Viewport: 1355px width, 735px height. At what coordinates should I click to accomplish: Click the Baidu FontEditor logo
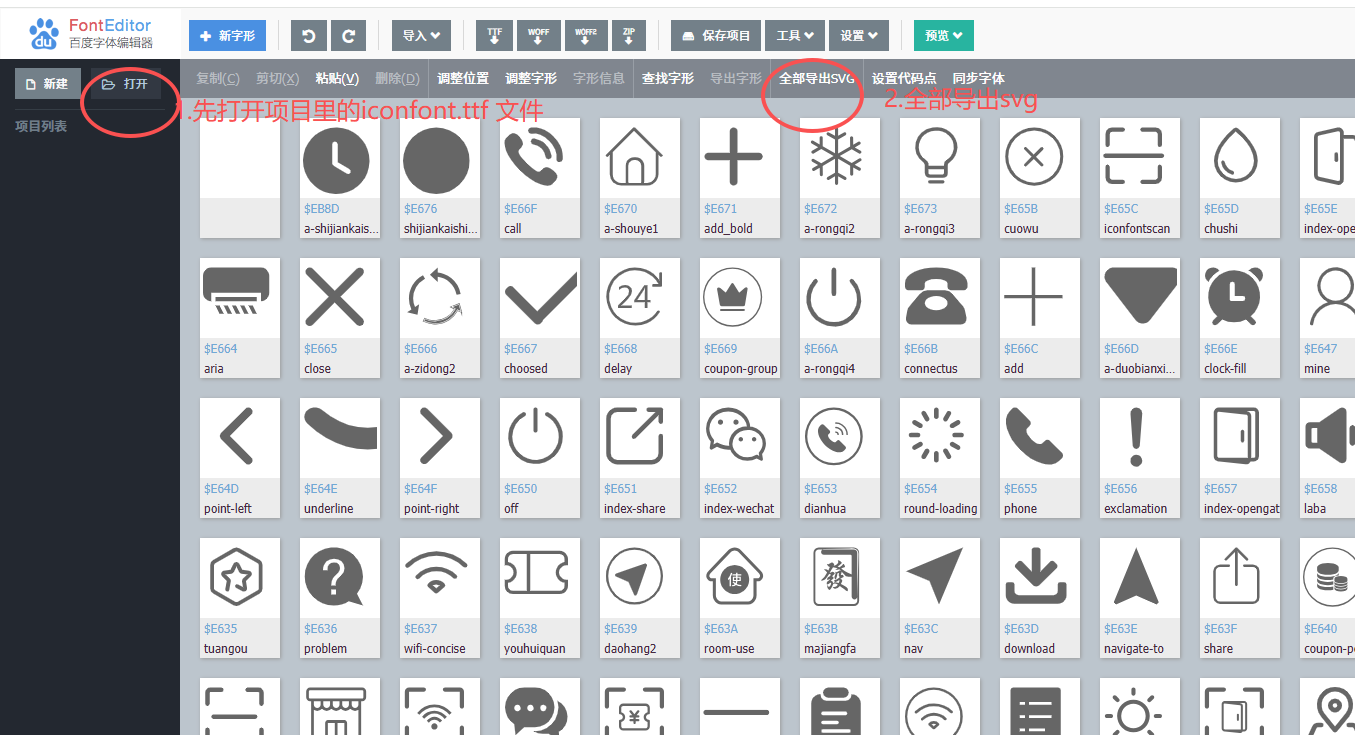pyautogui.click(x=91, y=33)
